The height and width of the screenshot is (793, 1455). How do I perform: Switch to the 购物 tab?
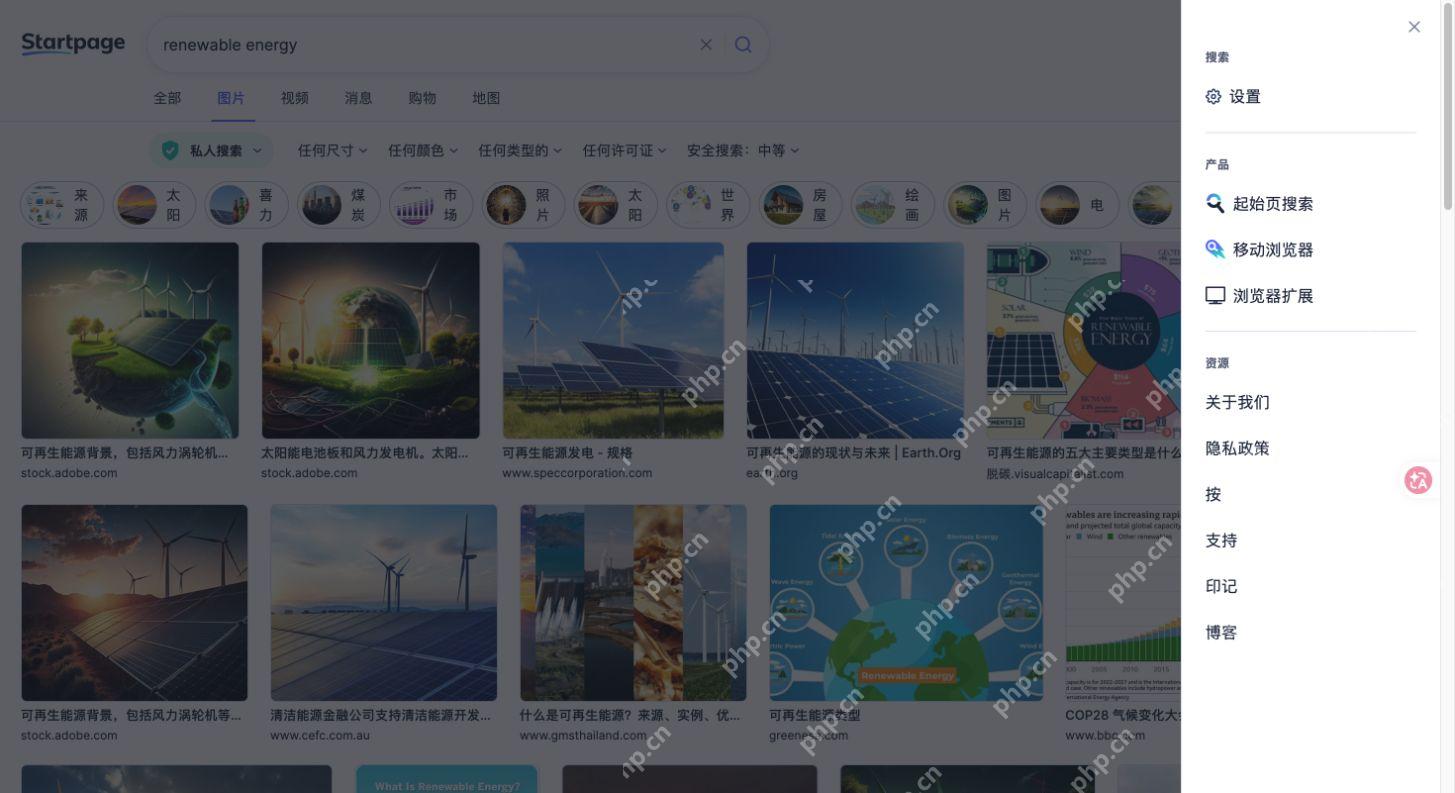pyautogui.click(x=422, y=98)
